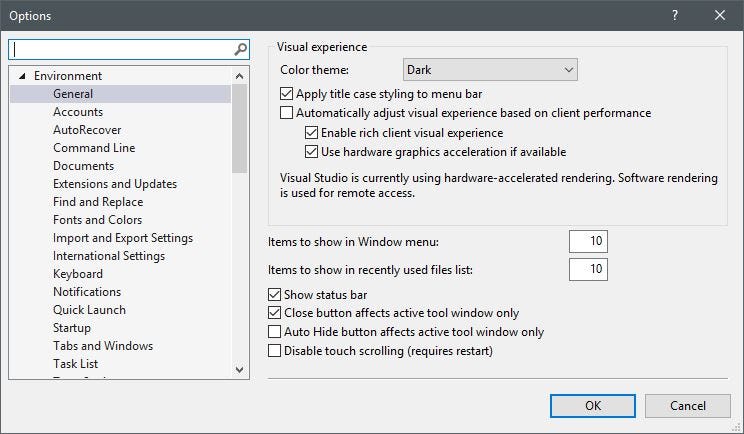Close the Options dialog

(x=720, y=15)
